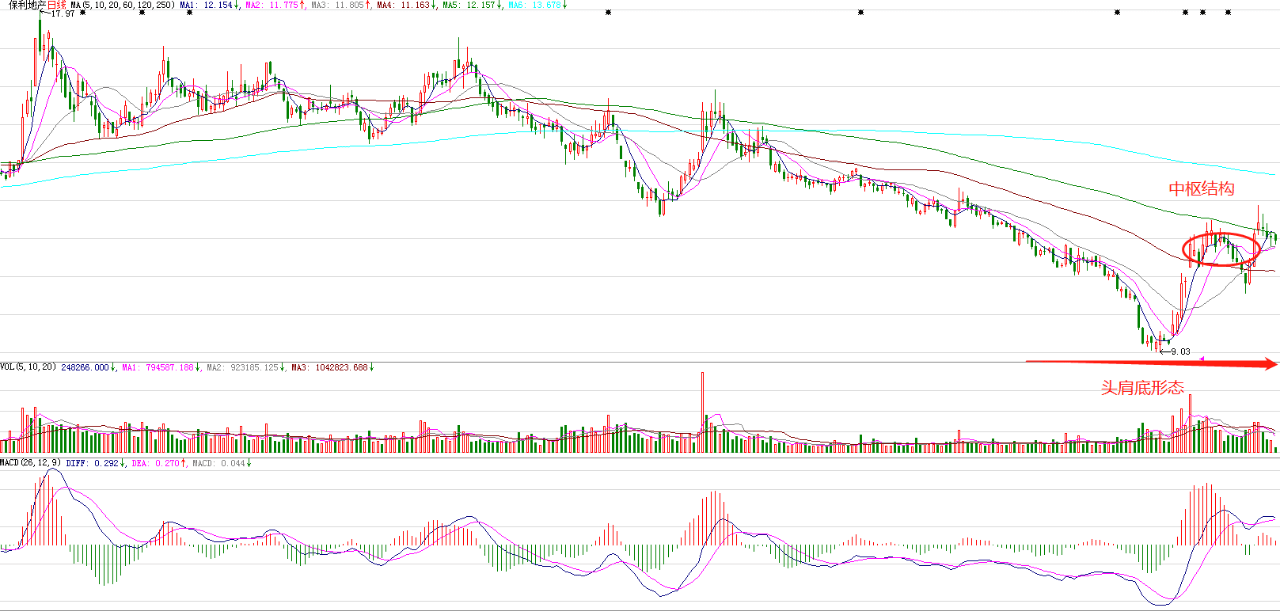The image size is (1280, 611).
Task: Click the 17.97 high price marker
Action: (62, 14)
